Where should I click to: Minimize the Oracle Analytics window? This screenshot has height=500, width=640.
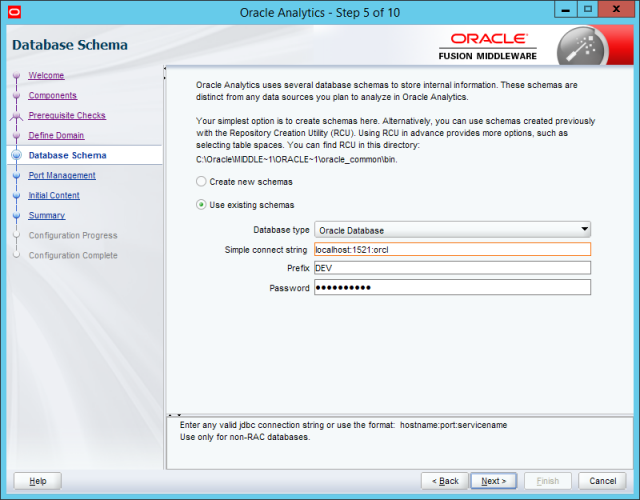click(566, 9)
